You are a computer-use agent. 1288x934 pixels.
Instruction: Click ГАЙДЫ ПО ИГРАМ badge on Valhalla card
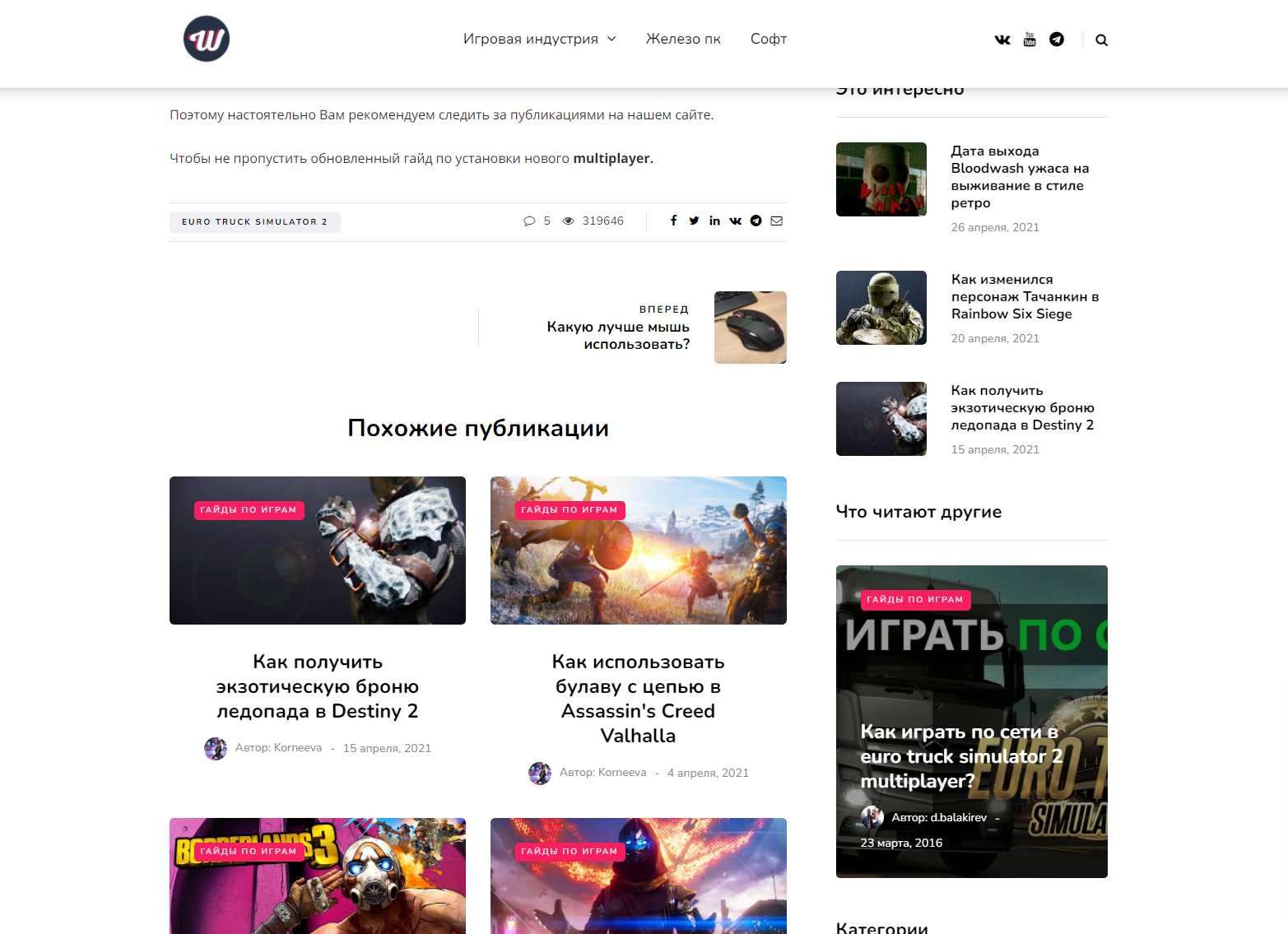(x=570, y=510)
